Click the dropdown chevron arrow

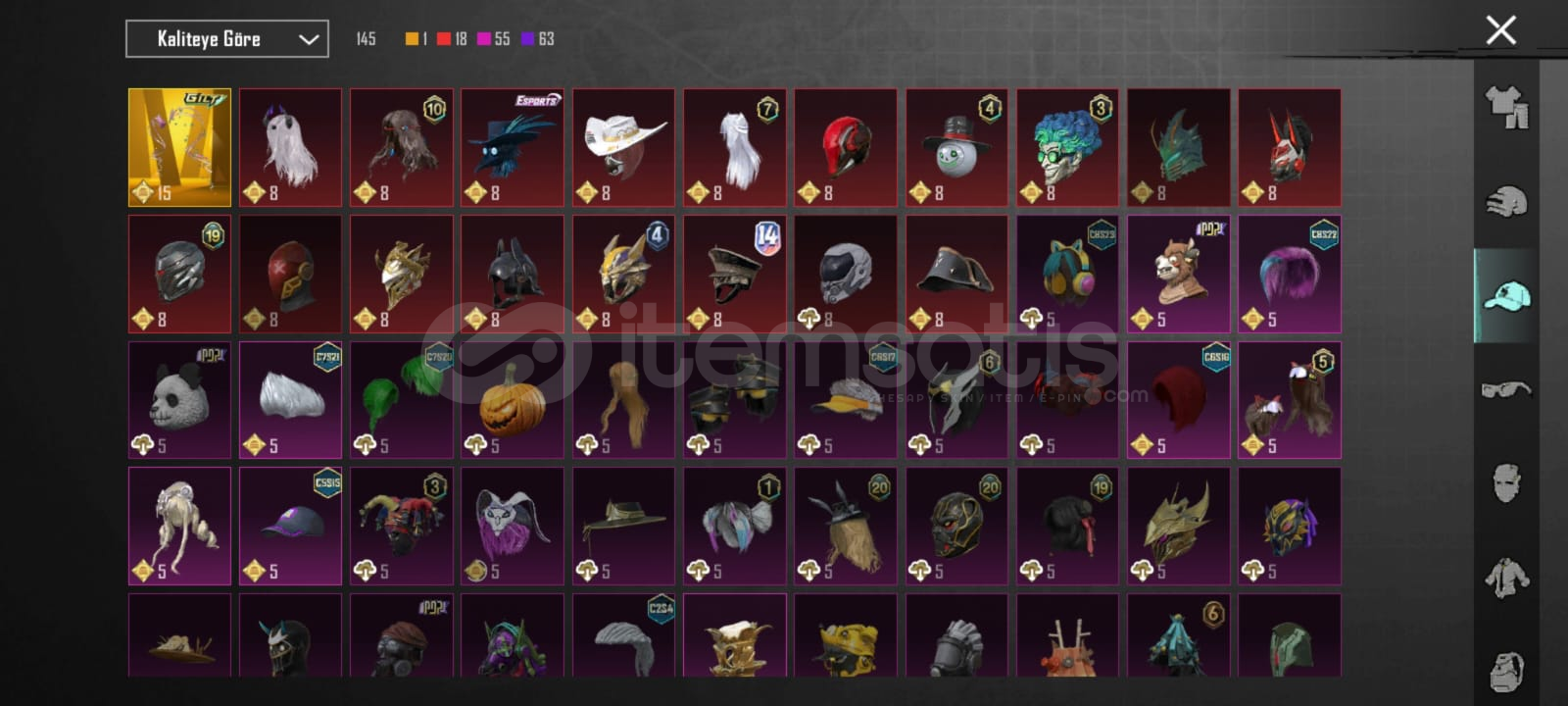309,39
